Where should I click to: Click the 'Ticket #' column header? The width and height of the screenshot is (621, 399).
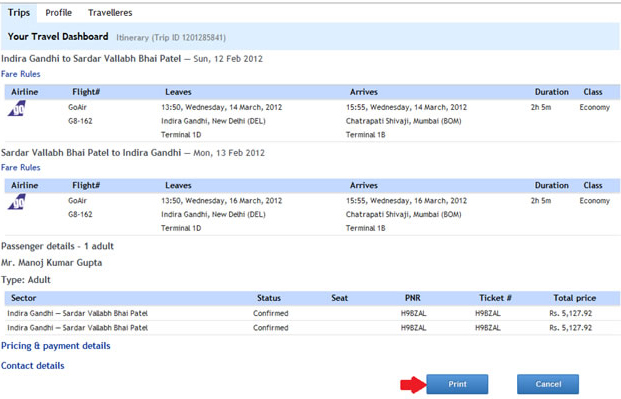pos(495,298)
